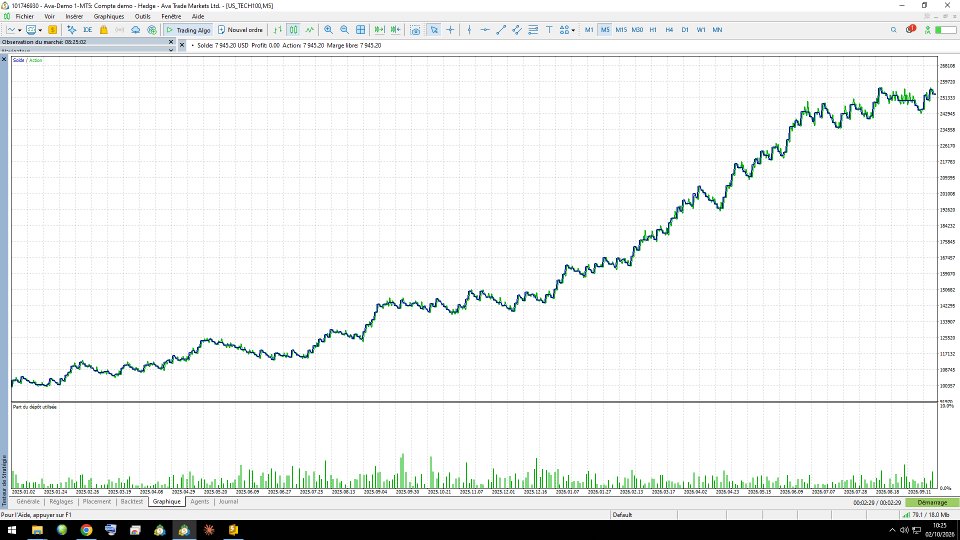The height and width of the screenshot is (540, 960).
Task: Click the yellow dollar symbols icon
Action: [x=53, y=29]
